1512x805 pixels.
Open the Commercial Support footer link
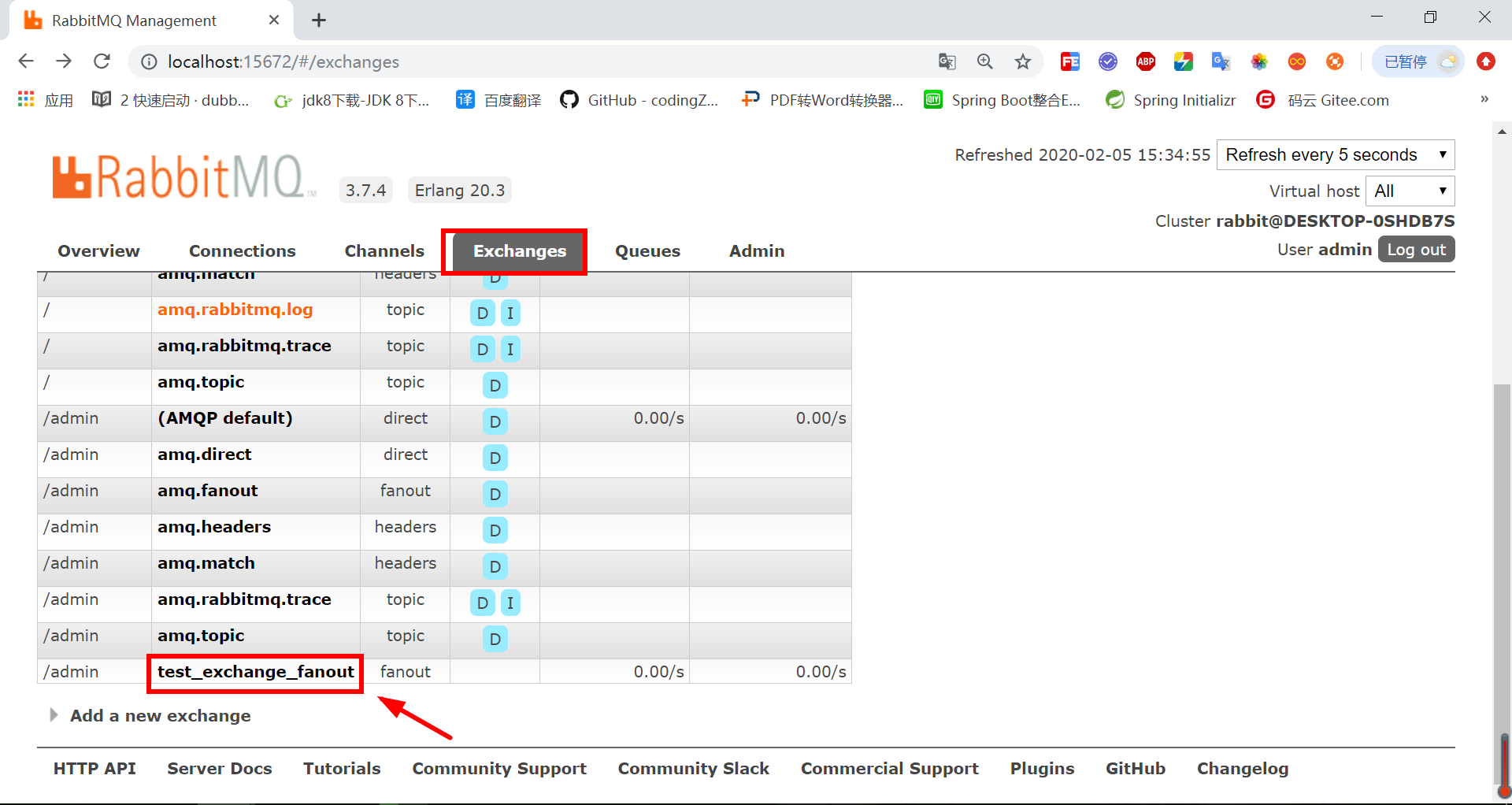tap(889, 769)
